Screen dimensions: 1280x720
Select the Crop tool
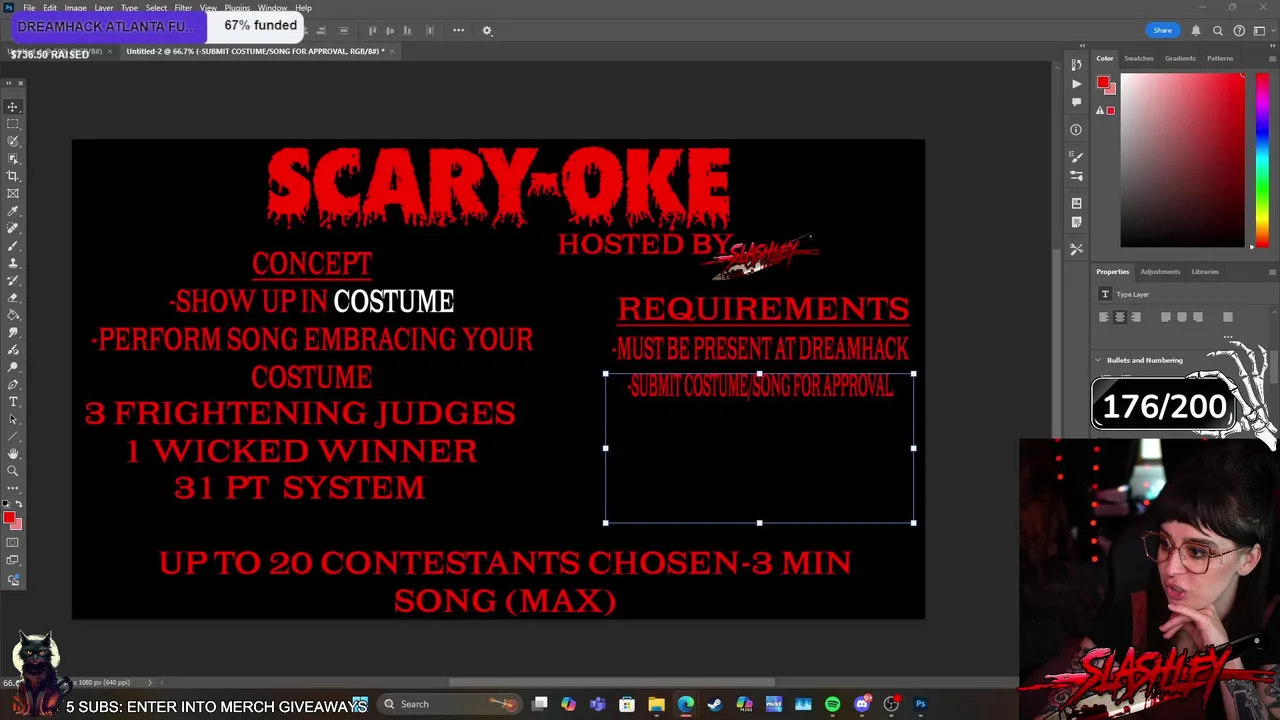click(x=13, y=176)
